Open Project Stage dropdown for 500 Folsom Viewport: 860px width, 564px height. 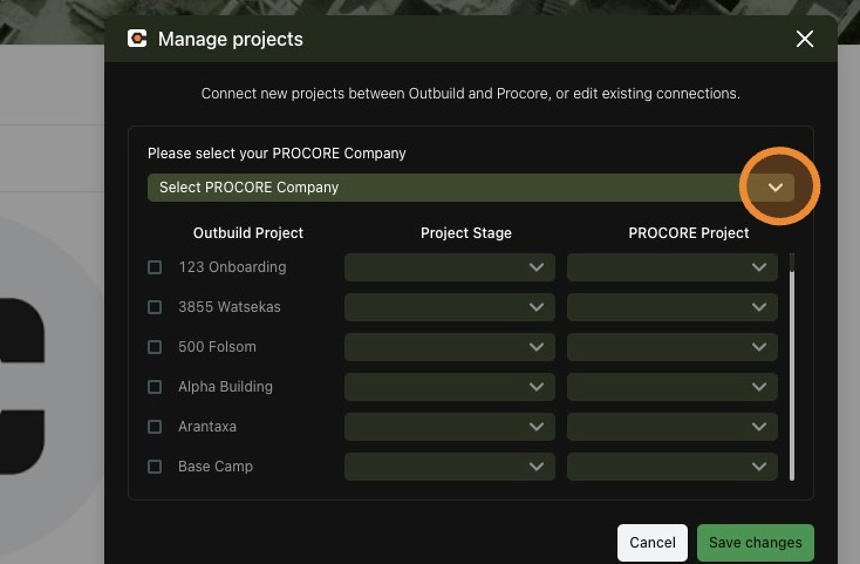point(450,347)
